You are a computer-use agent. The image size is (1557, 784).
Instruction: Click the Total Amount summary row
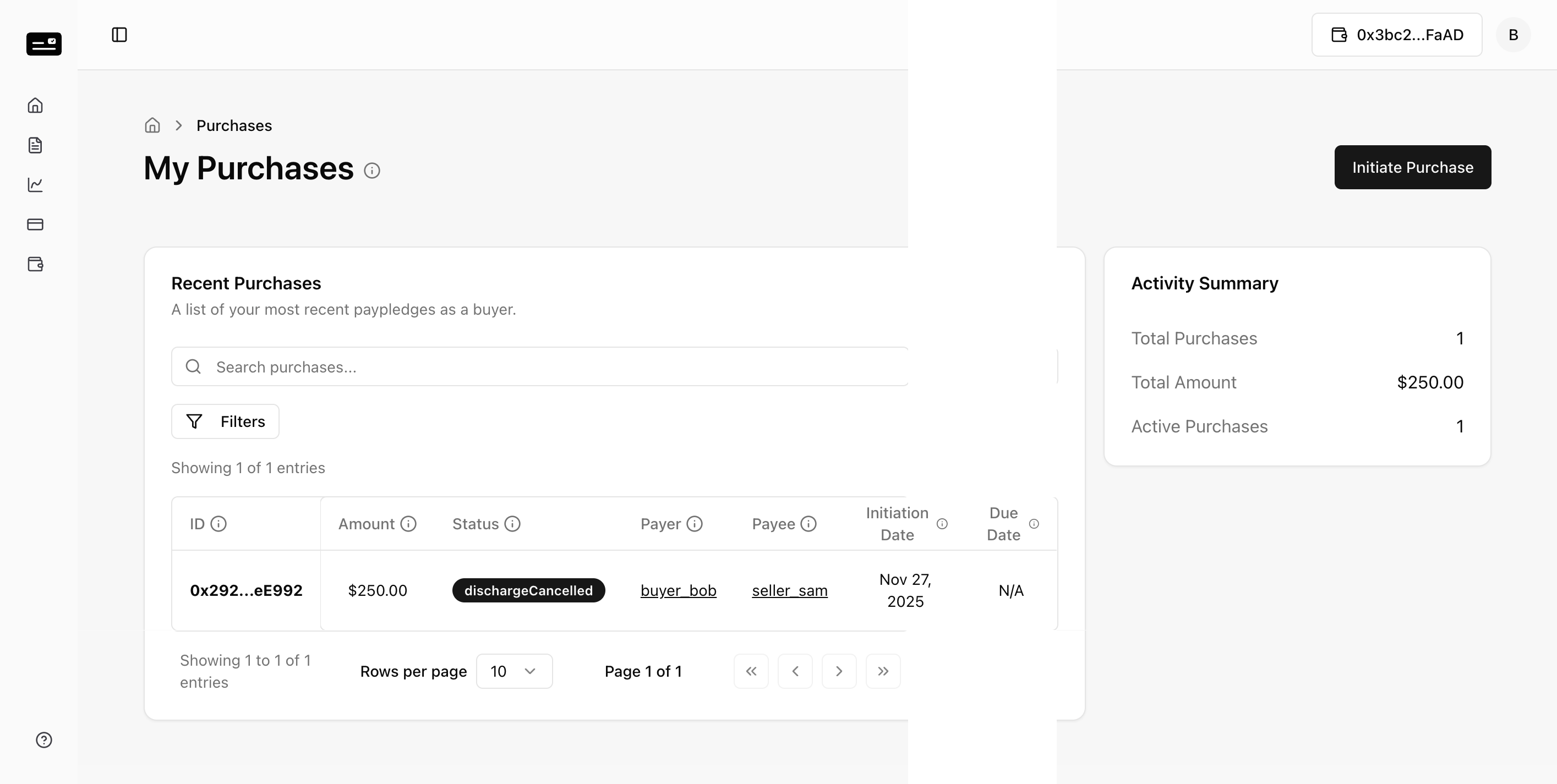(1297, 382)
